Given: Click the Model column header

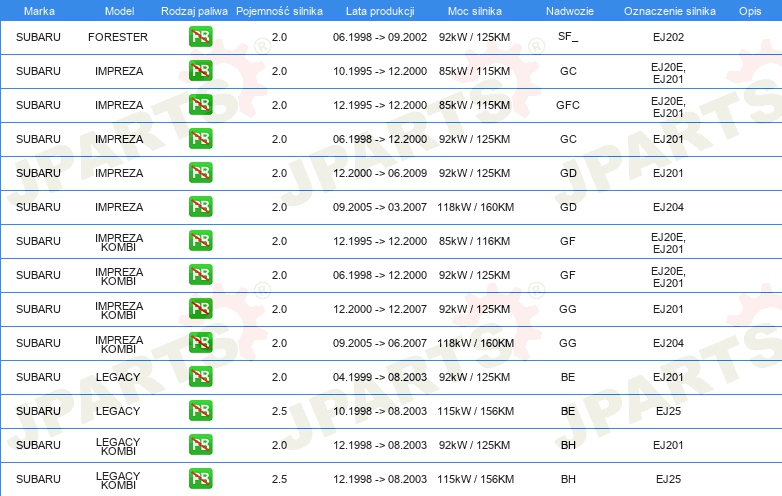Looking at the screenshot, I should (x=119, y=11).
